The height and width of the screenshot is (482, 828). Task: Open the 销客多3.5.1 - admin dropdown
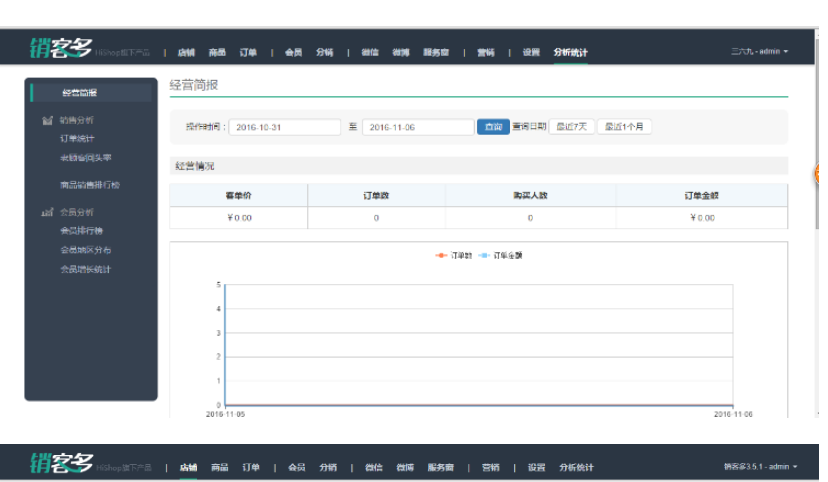757,466
